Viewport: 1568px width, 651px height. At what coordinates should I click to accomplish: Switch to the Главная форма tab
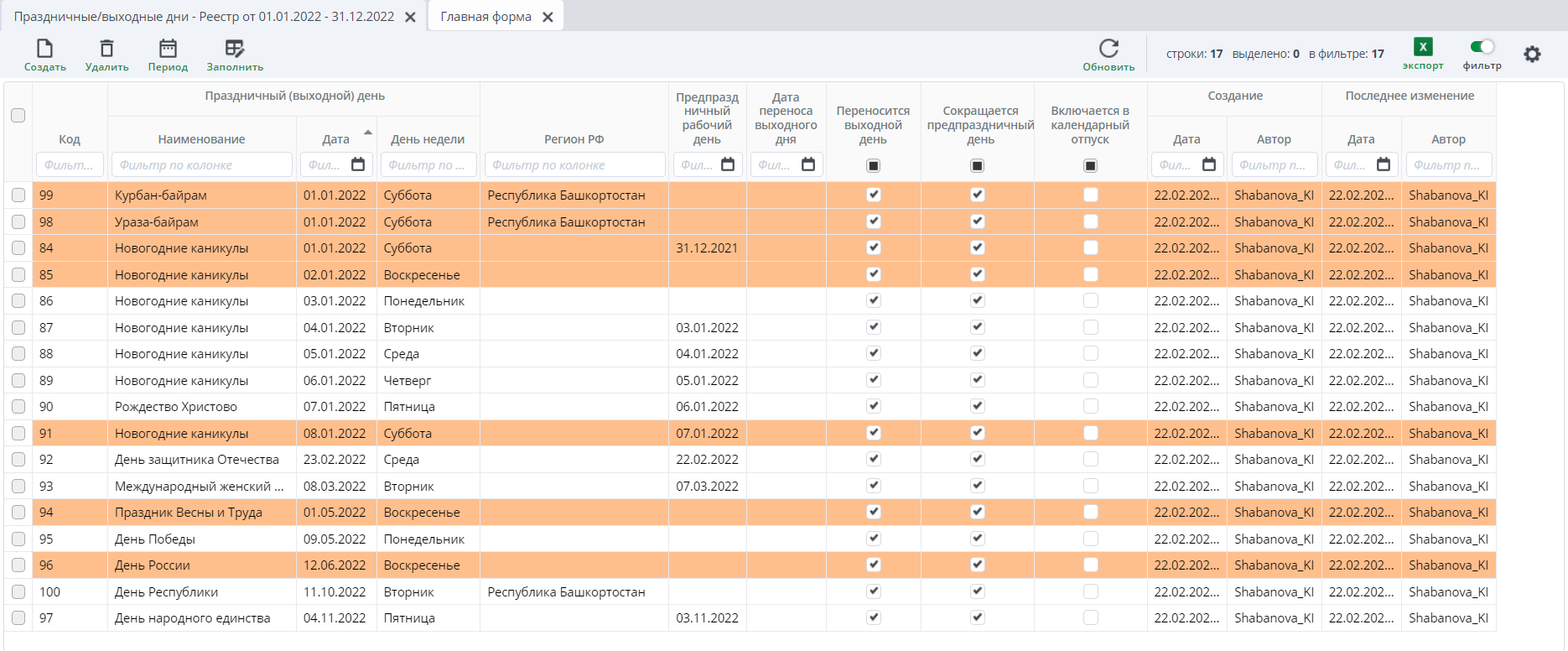click(485, 17)
